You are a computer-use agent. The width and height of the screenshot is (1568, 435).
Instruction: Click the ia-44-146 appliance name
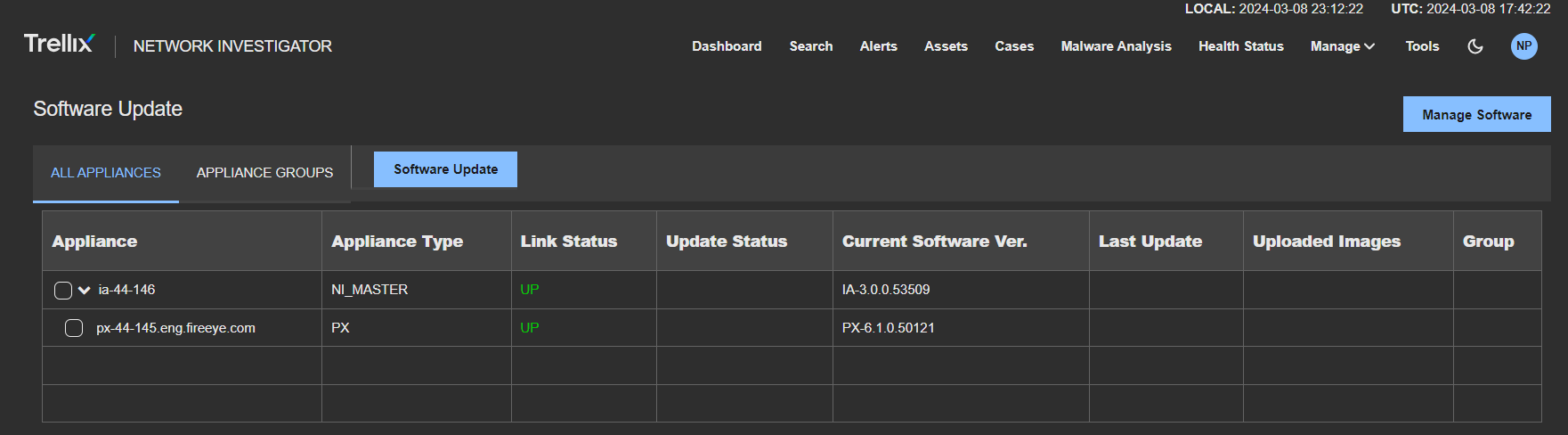(x=126, y=290)
